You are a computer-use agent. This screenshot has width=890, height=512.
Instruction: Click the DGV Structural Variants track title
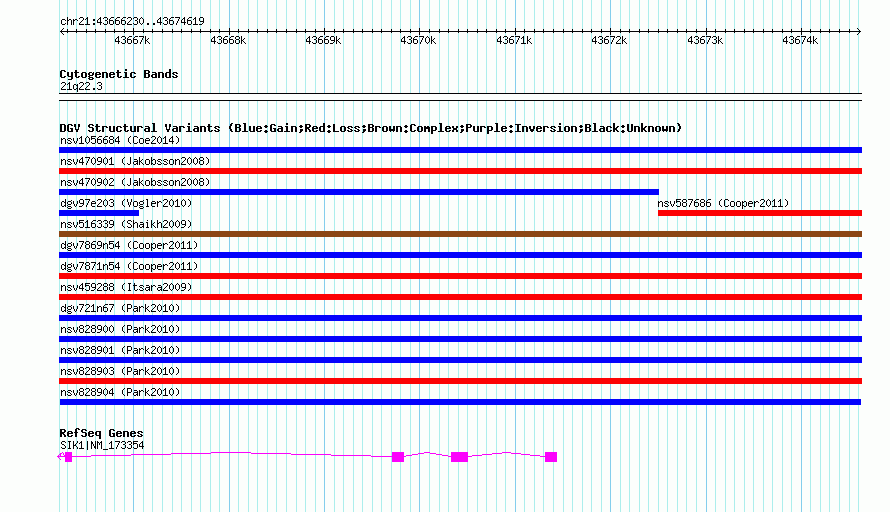point(371,128)
